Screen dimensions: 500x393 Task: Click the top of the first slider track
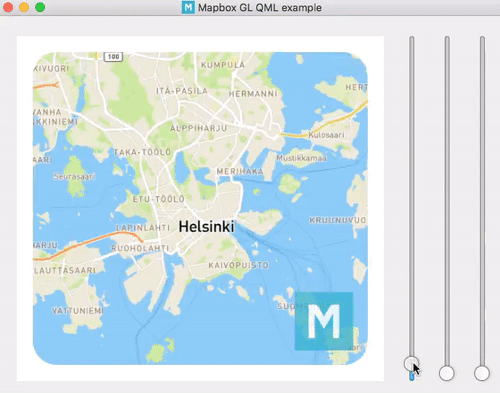(412, 38)
